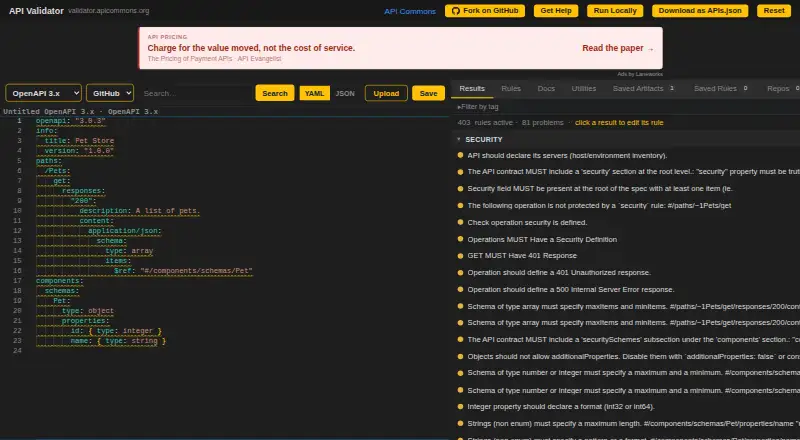Download the spec as APIs.json

tap(700, 11)
